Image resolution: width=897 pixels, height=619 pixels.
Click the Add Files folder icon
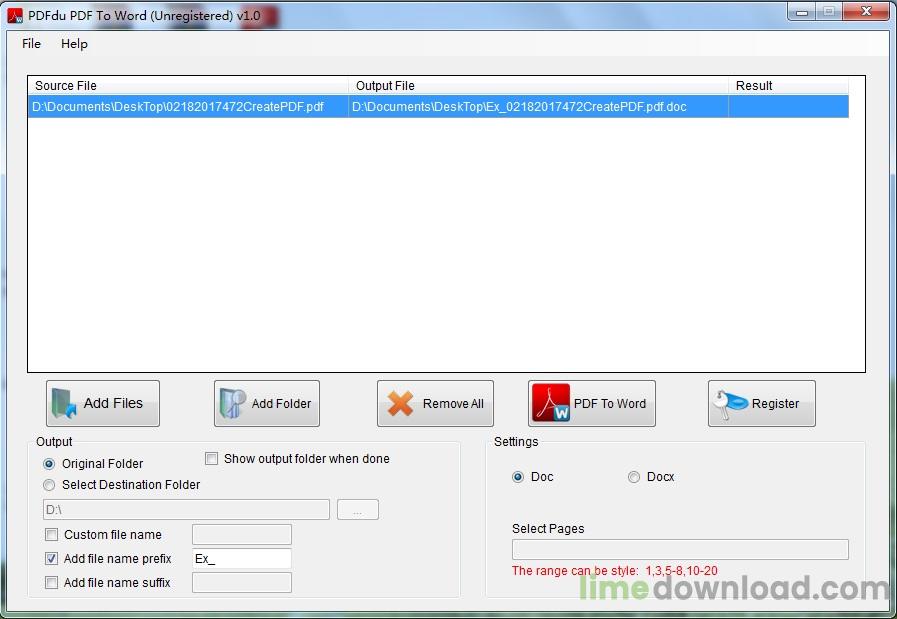coord(64,403)
